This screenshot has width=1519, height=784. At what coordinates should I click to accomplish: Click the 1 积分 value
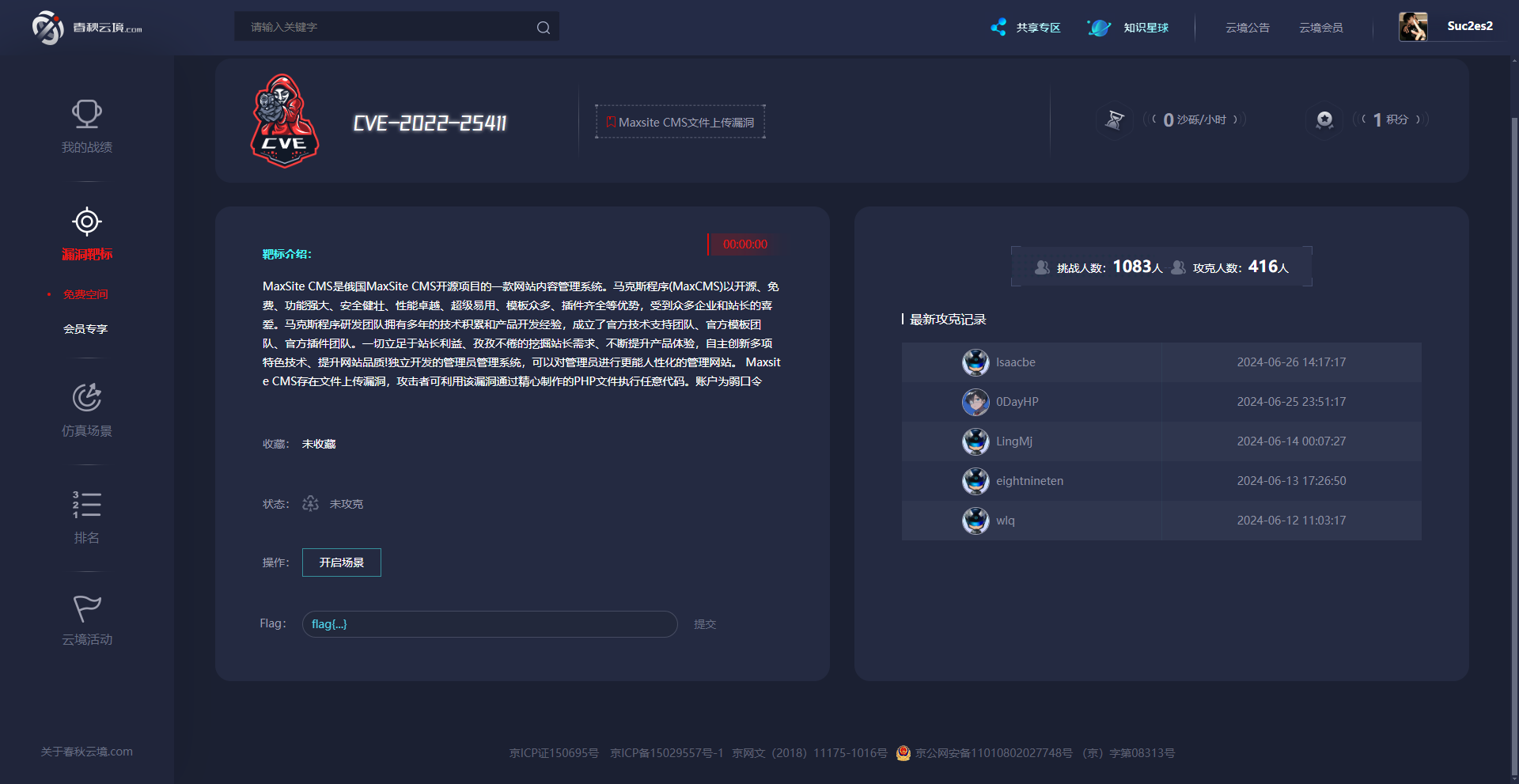click(1391, 119)
